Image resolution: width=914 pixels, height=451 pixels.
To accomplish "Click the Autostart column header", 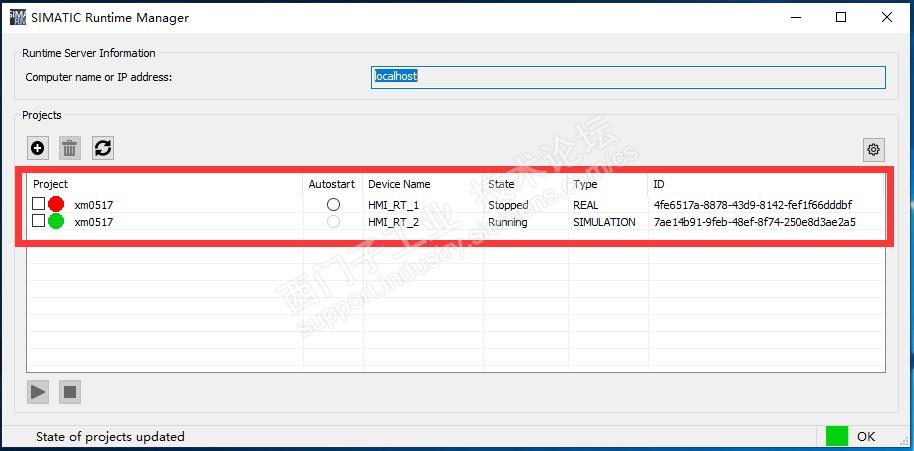I will [x=332, y=184].
